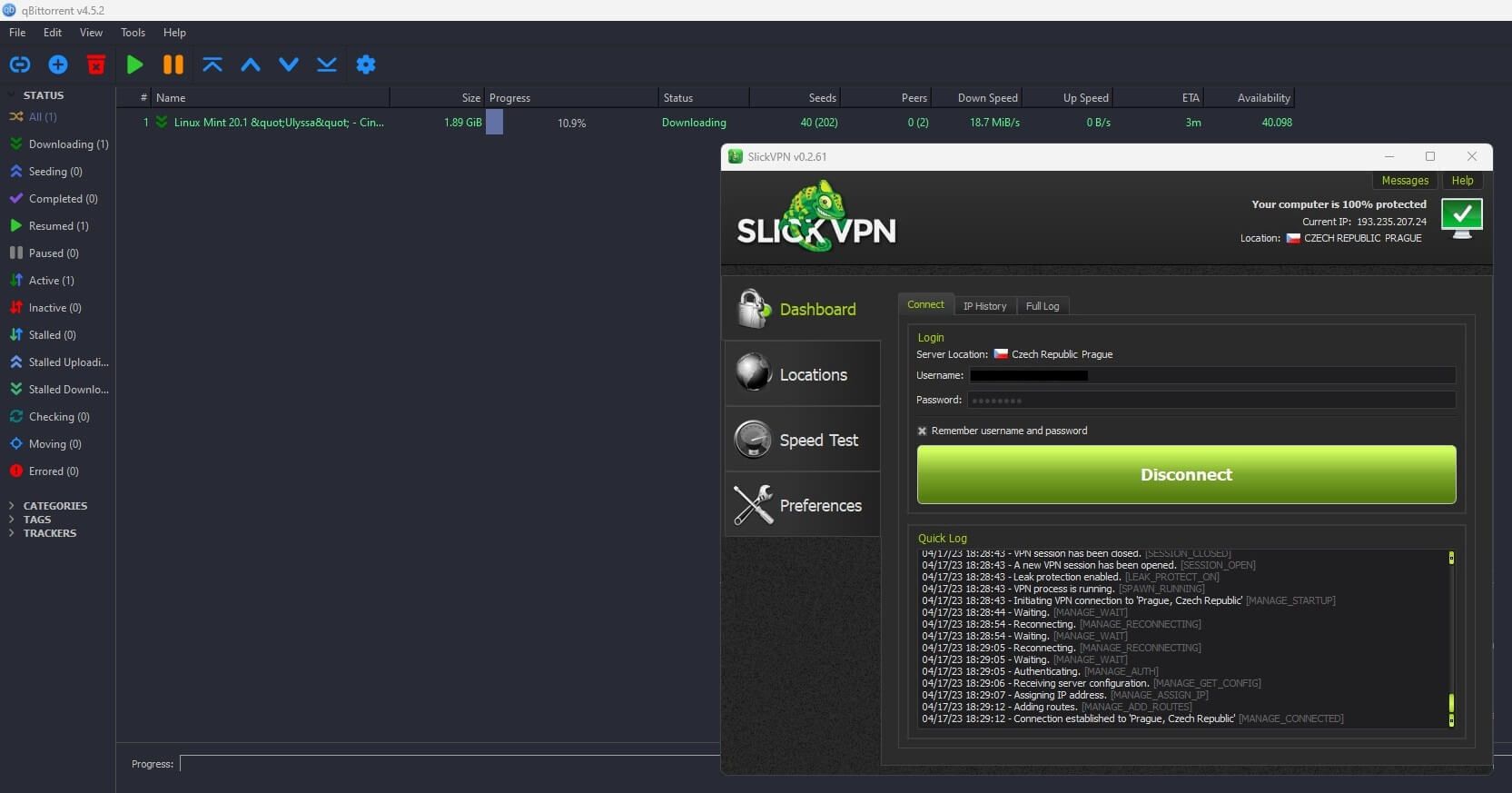Open the View menu
The height and width of the screenshot is (793, 1512).
pyautogui.click(x=91, y=33)
